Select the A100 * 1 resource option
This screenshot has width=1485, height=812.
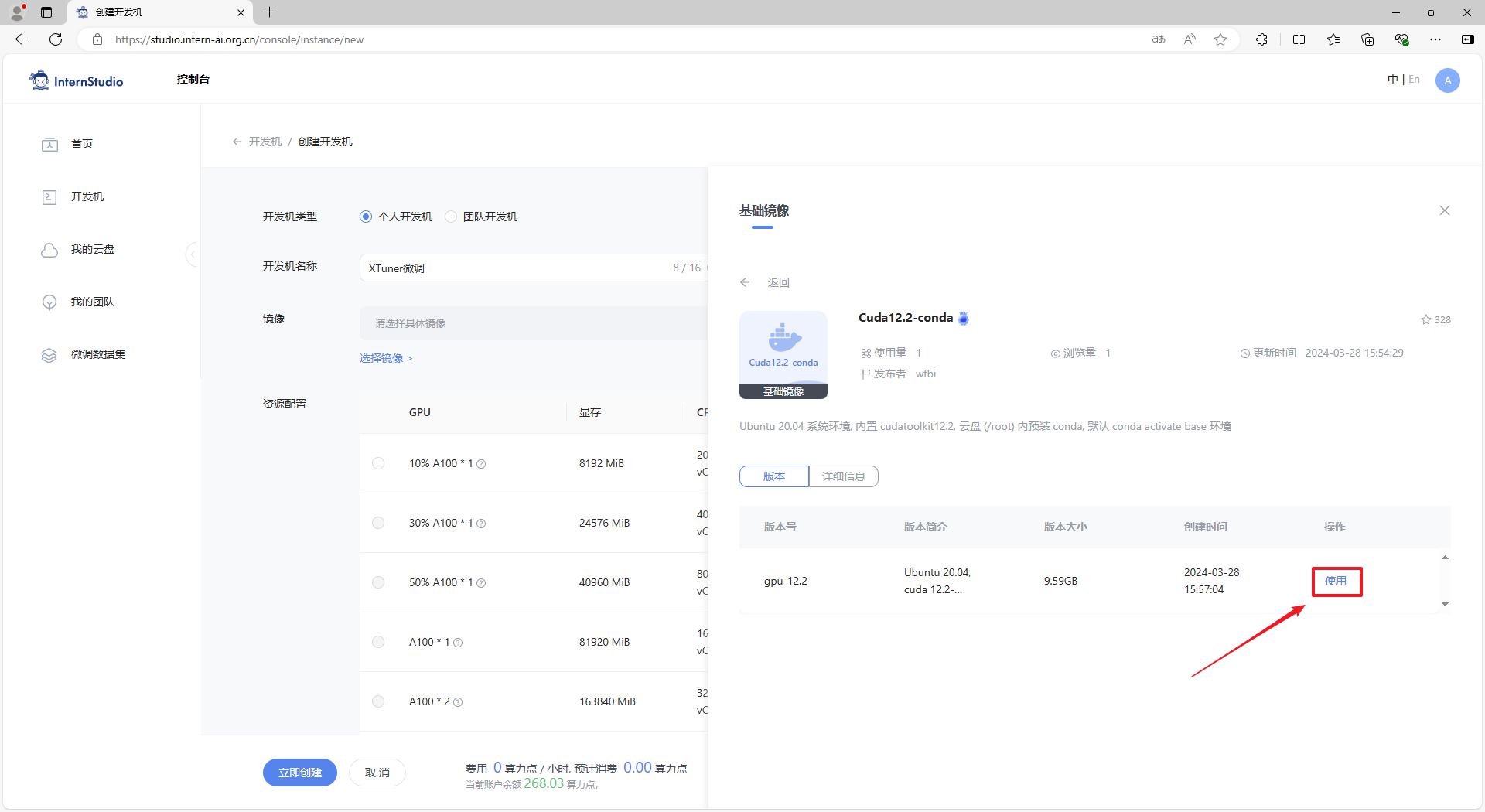coord(378,642)
